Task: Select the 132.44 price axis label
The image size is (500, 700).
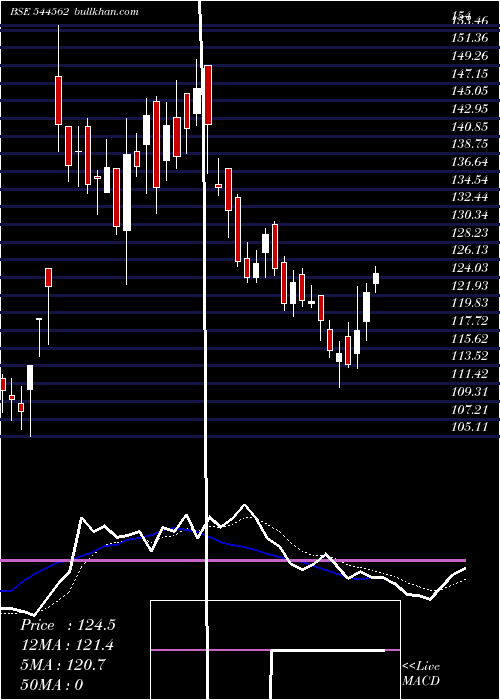Action: (470, 197)
